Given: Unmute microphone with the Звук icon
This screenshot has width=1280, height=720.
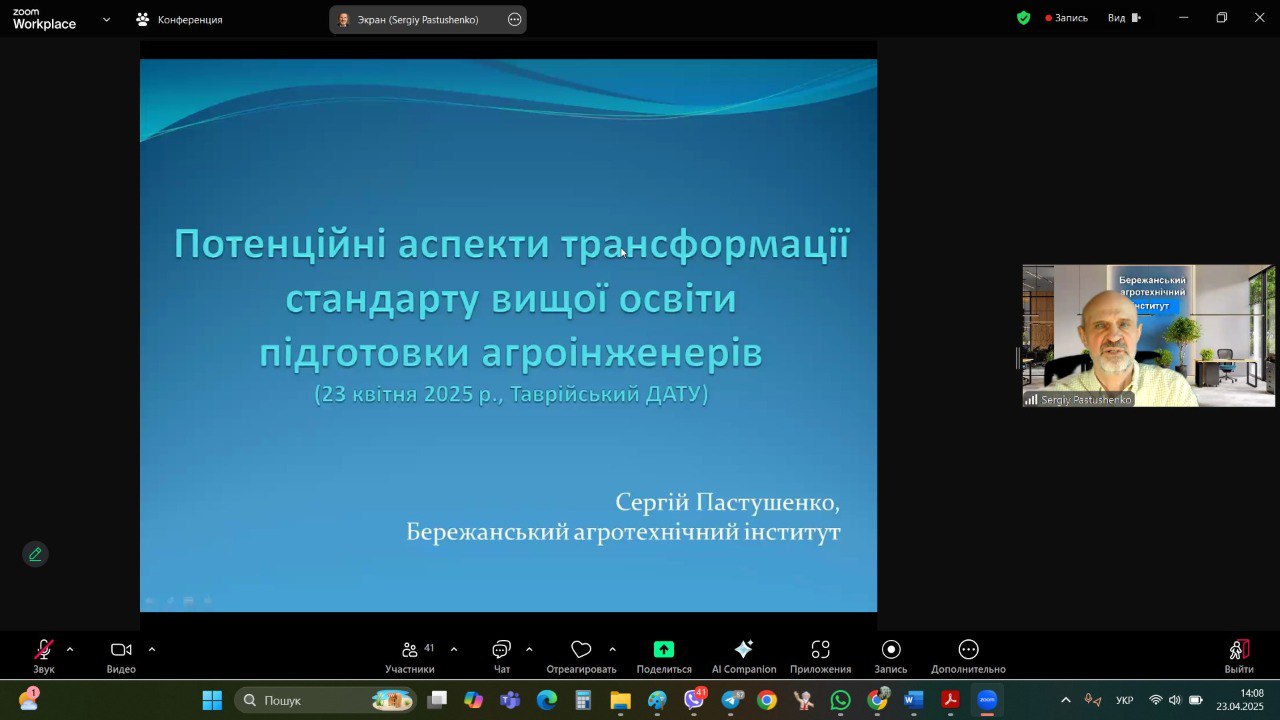Looking at the screenshot, I should click(43, 650).
